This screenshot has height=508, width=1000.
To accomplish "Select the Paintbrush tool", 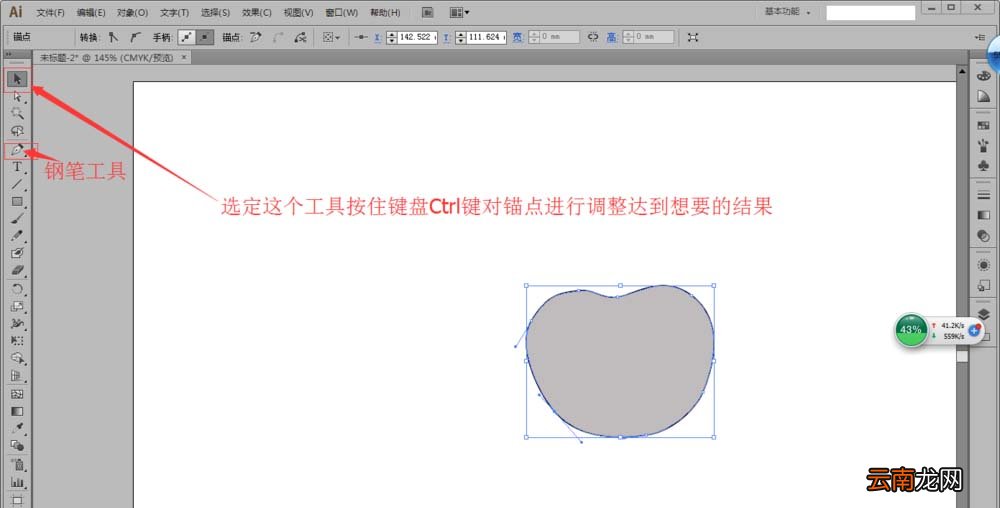I will tap(17, 219).
